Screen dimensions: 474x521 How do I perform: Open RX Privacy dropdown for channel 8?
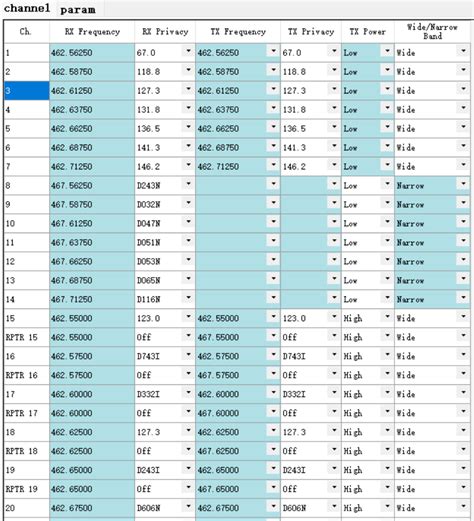click(188, 184)
